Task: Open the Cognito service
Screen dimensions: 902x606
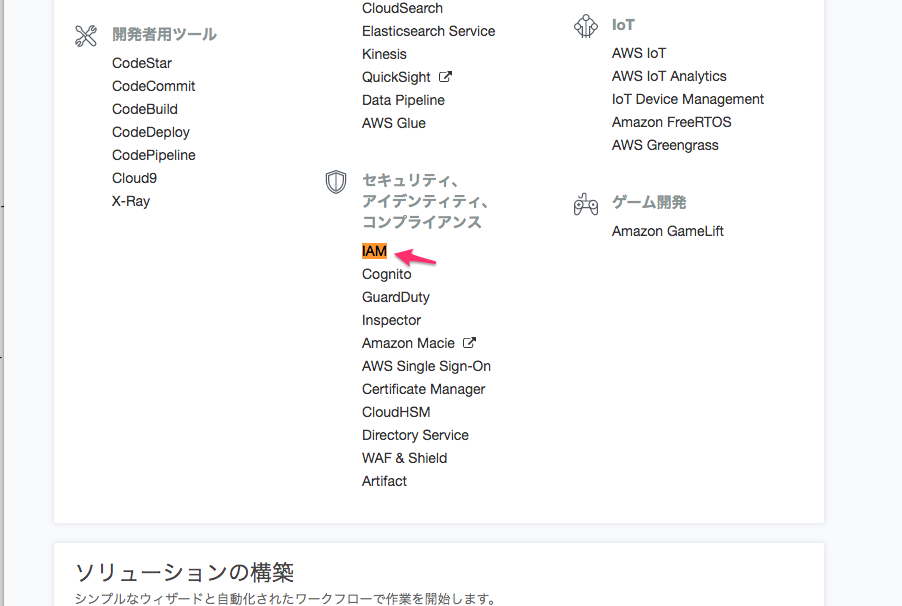Action: click(x=387, y=274)
